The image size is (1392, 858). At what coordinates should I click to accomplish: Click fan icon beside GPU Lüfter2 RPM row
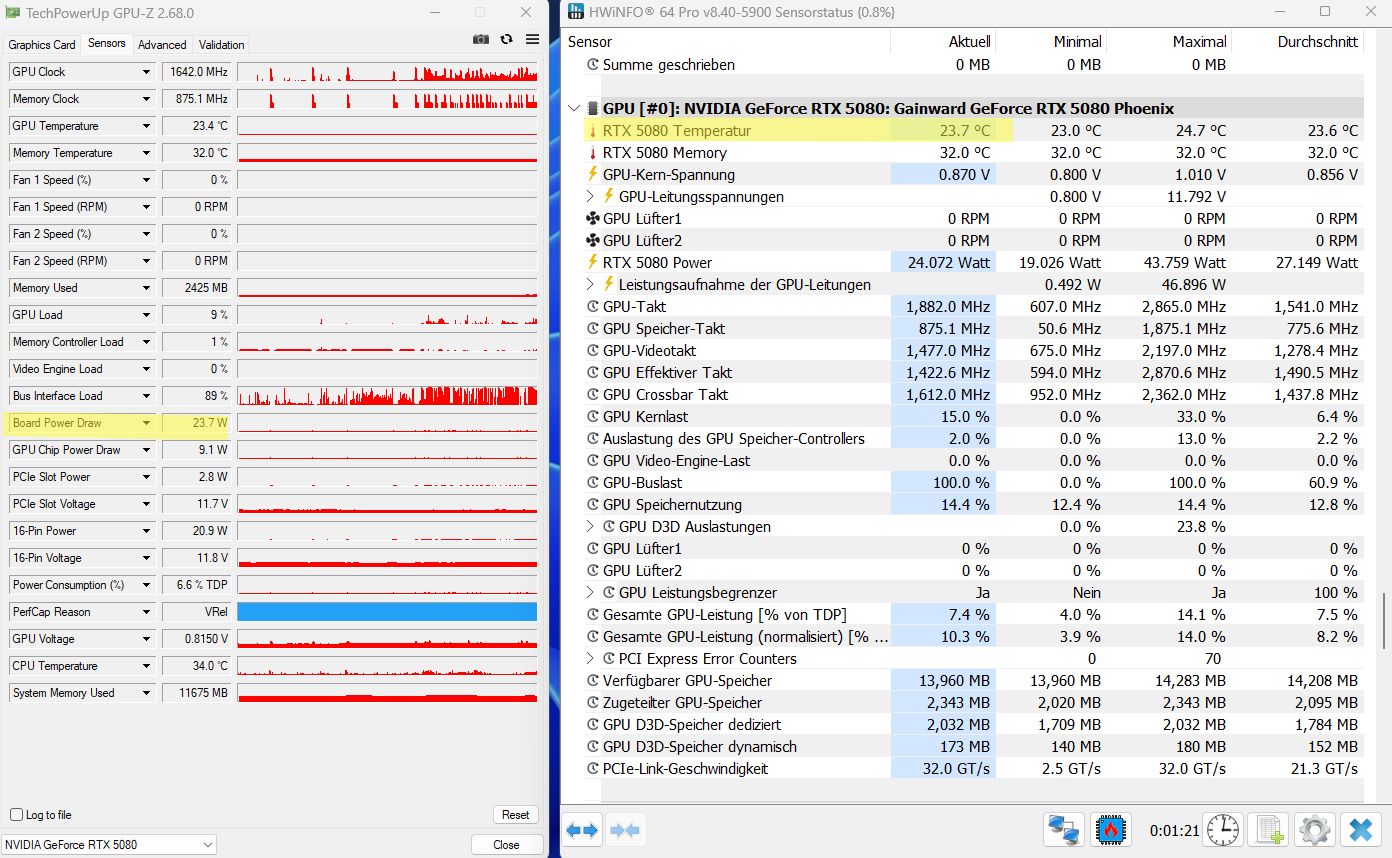tap(593, 240)
